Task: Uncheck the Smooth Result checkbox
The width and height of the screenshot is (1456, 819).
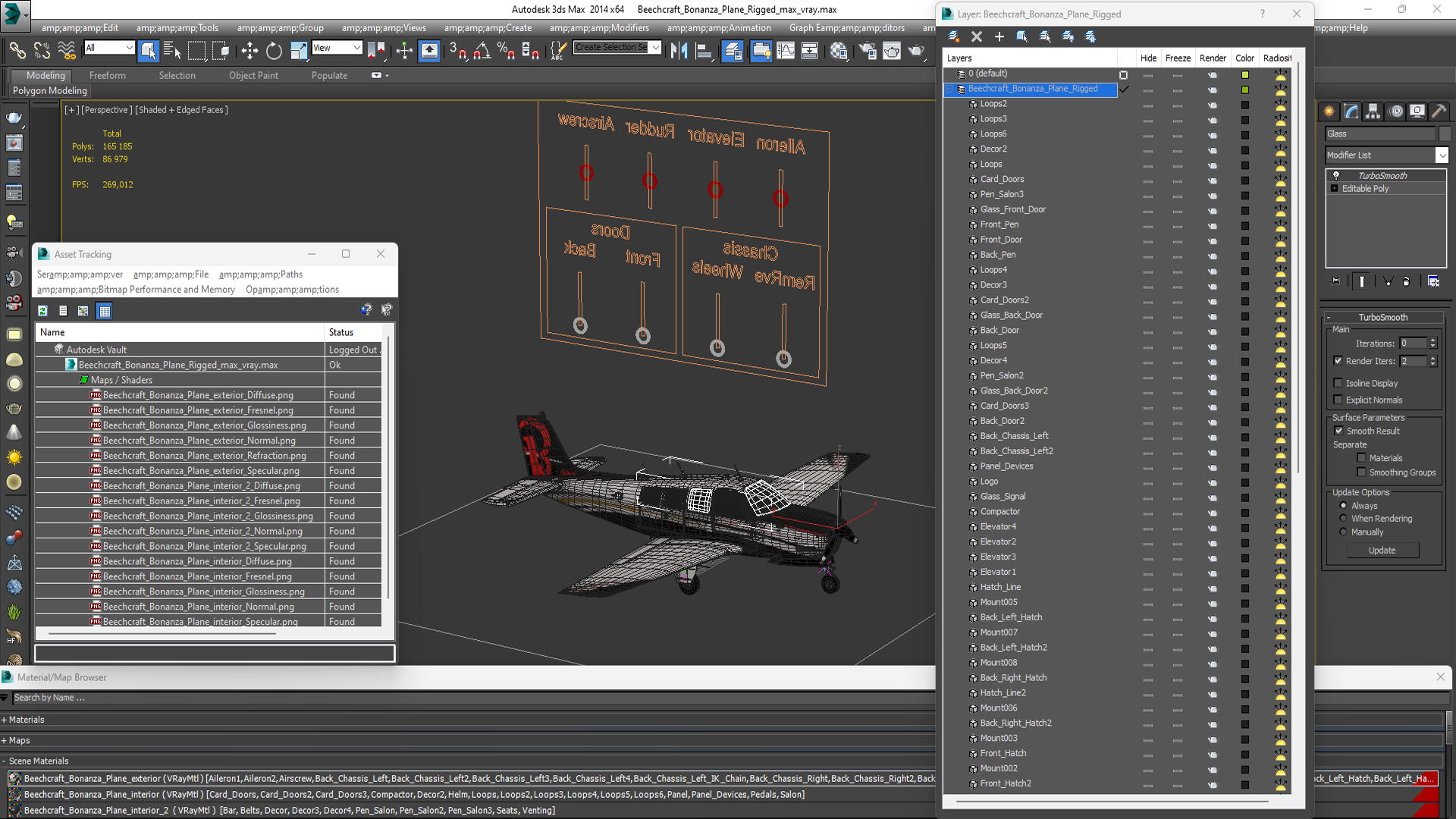Action: click(x=1338, y=431)
